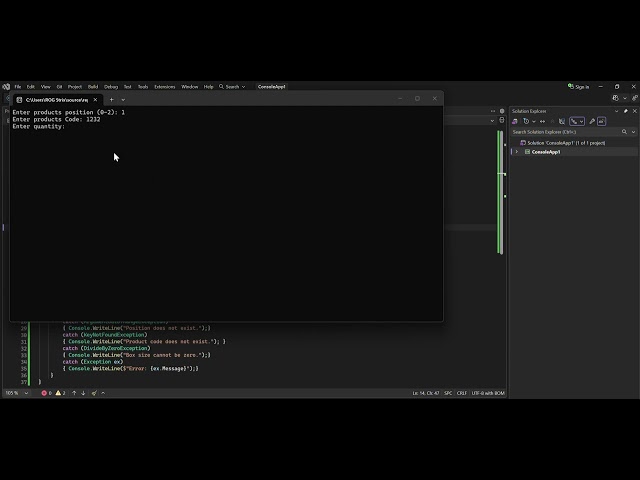640x480 pixels.
Task: Click the line and column status indicator
Action: [x=426, y=393]
